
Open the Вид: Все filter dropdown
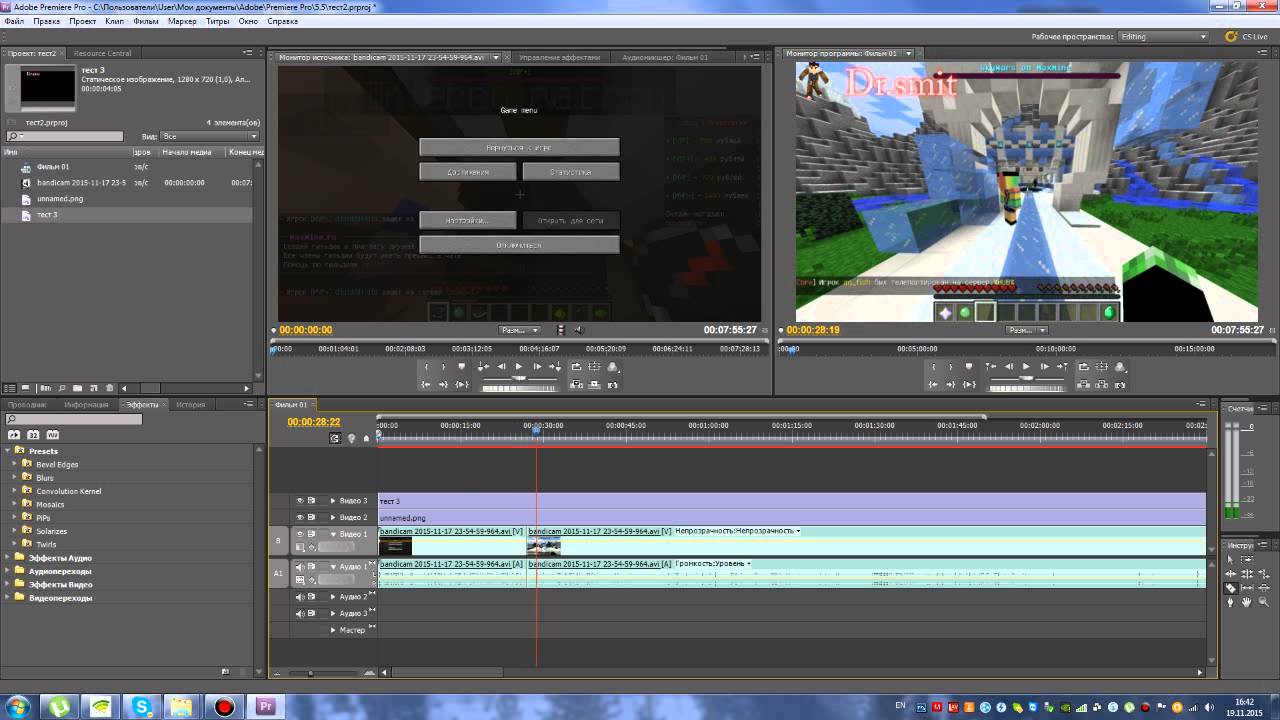pos(210,136)
